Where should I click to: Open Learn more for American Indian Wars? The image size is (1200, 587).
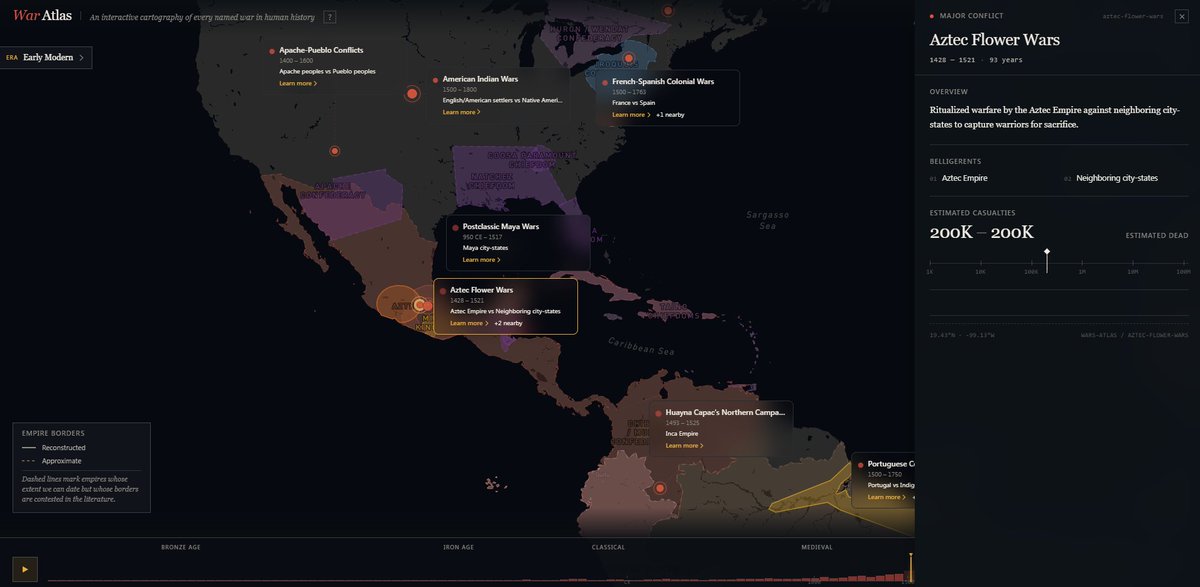(462, 112)
